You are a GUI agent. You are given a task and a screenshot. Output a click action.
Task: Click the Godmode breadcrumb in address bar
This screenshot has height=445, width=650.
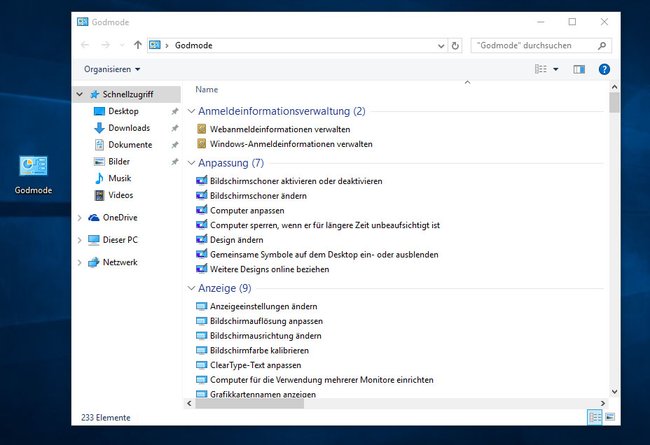click(x=194, y=46)
